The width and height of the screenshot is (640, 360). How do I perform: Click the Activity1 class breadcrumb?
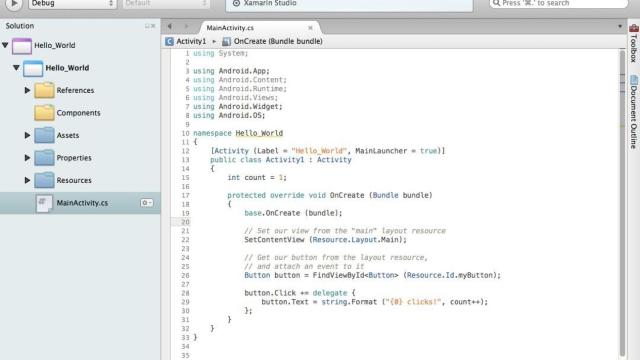pyautogui.click(x=191, y=41)
